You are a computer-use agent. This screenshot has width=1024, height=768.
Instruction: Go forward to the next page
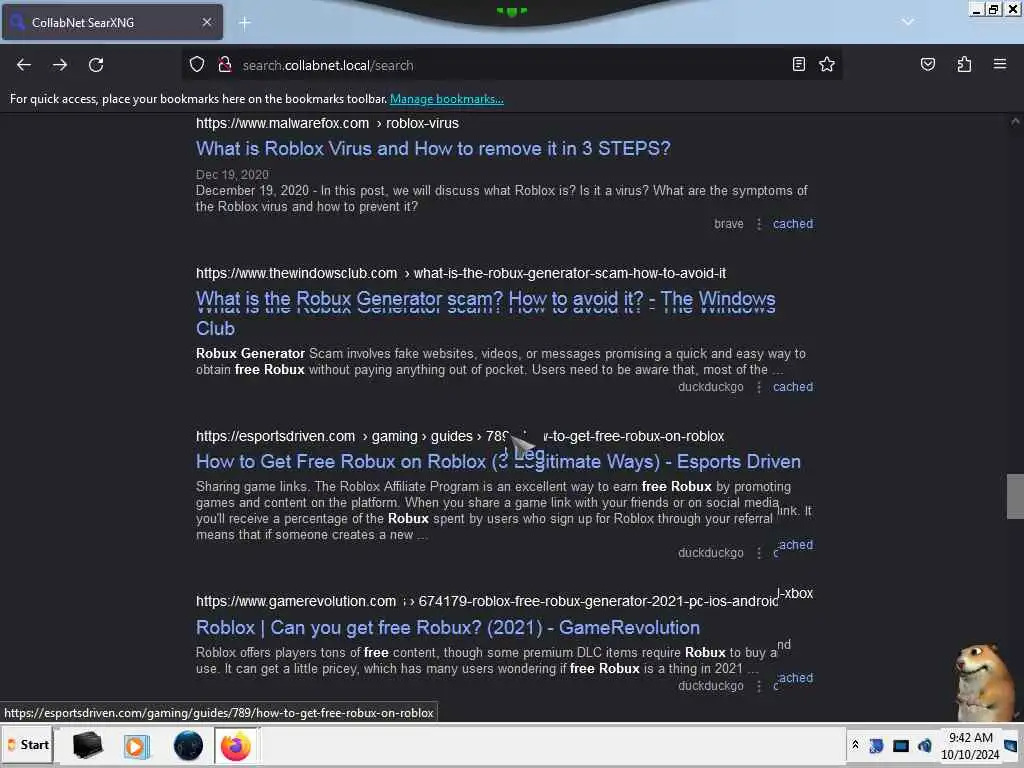tap(60, 65)
